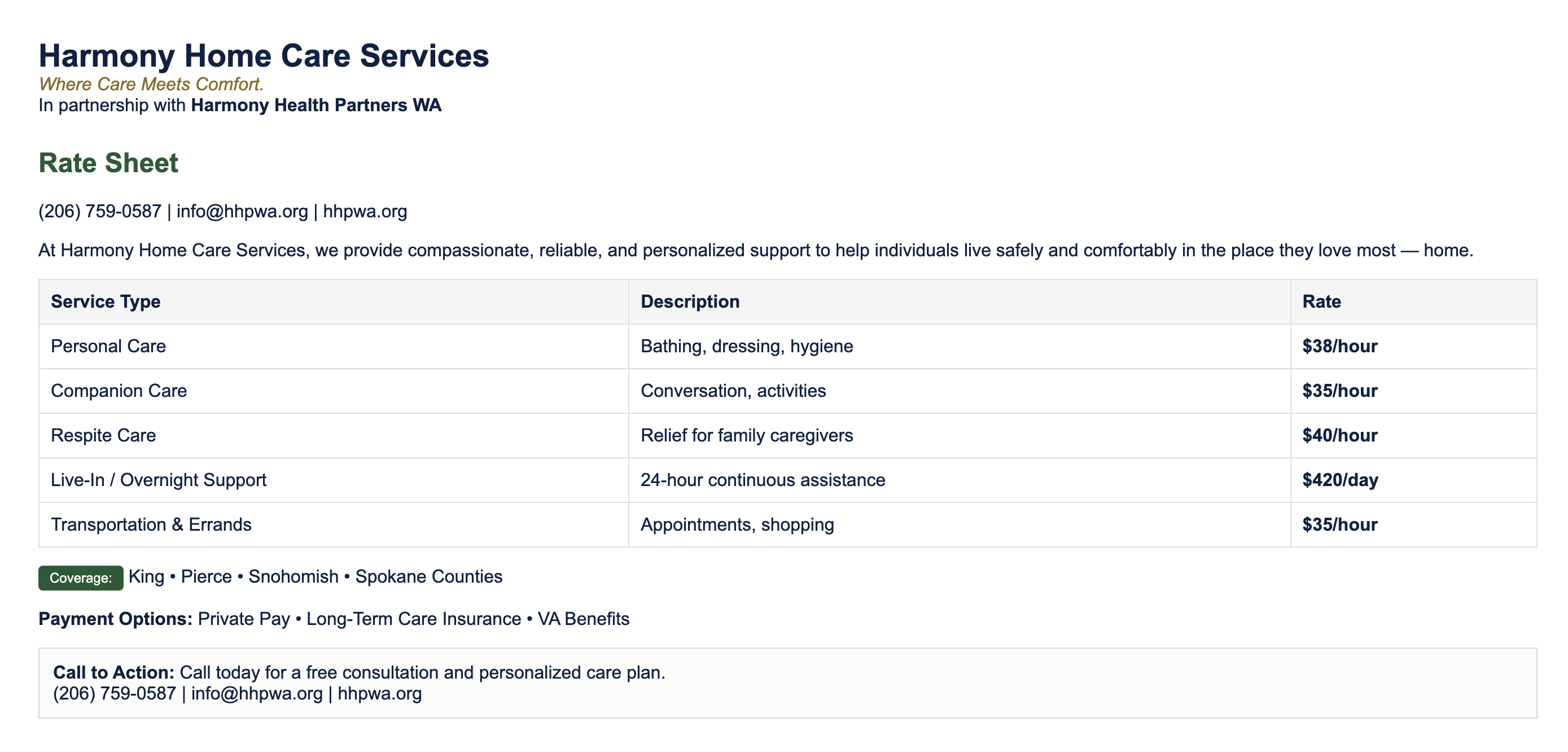Select the Rate Sheet heading

(x=108, y=163)
